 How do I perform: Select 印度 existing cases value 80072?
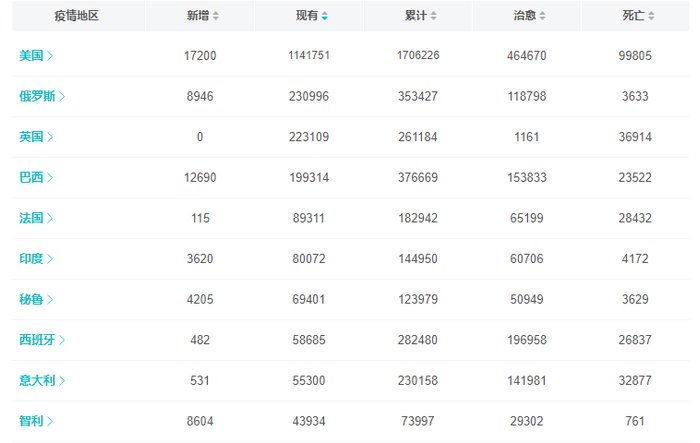coord(309,259)
